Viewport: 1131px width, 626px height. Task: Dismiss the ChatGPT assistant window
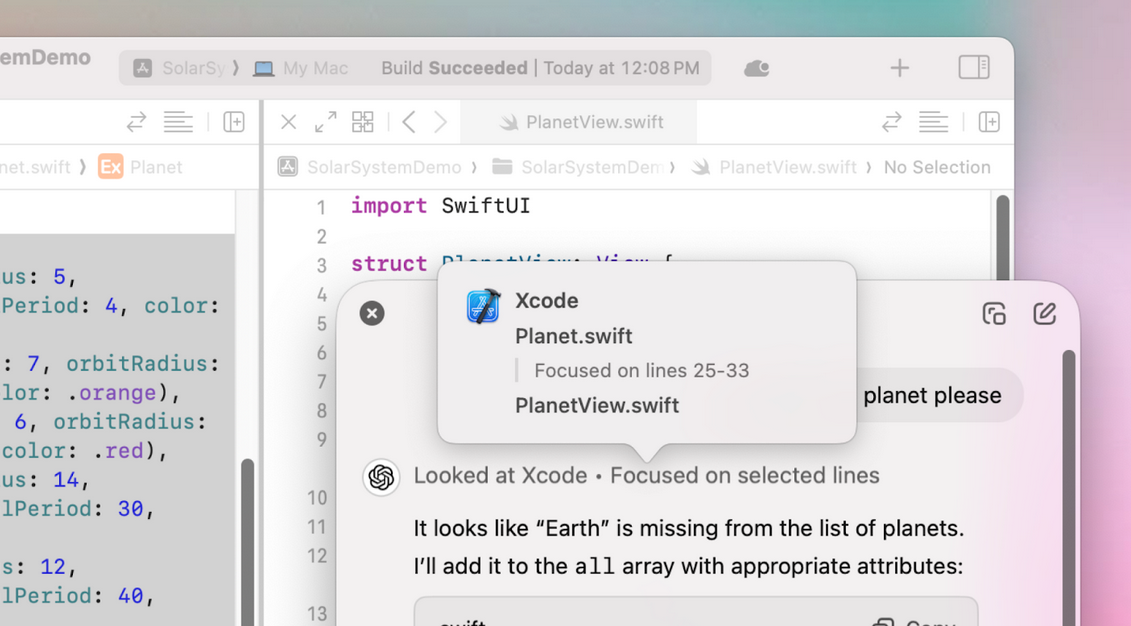tap(372, 313)
